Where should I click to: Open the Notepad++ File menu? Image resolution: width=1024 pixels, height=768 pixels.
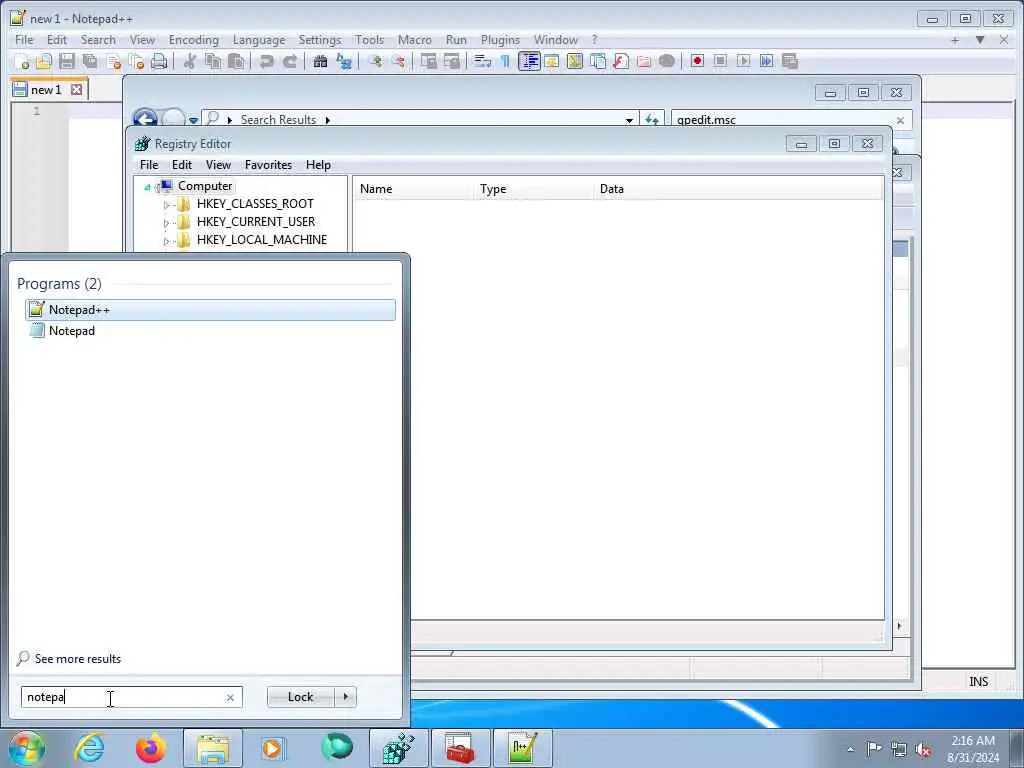[x=24, y=40]
